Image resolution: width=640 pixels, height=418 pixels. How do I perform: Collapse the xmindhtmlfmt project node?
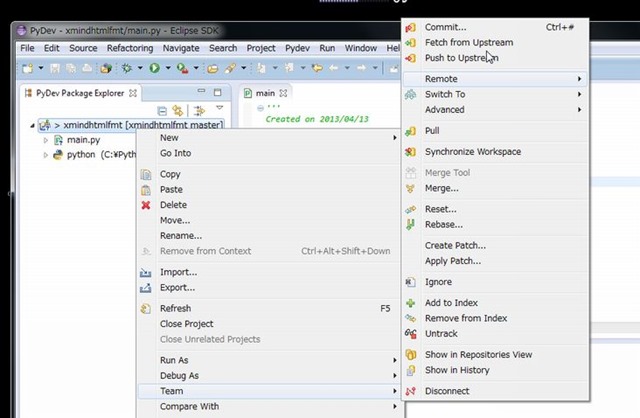pyautogui.click(x=31, y=126)
